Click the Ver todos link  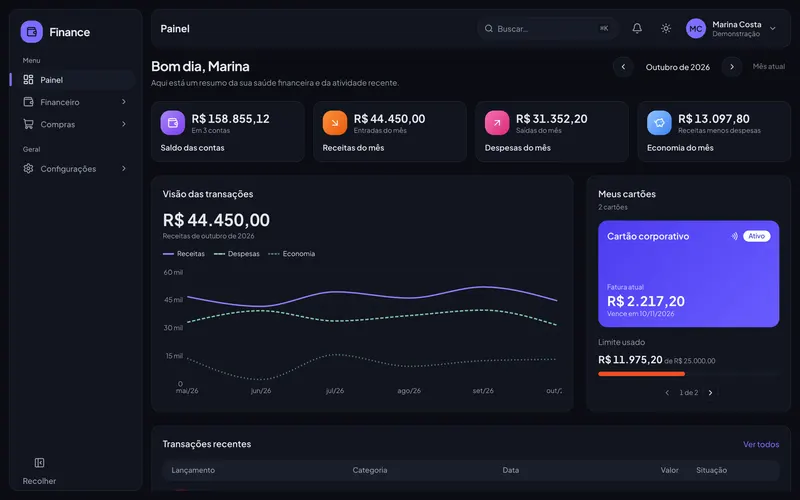761,444
